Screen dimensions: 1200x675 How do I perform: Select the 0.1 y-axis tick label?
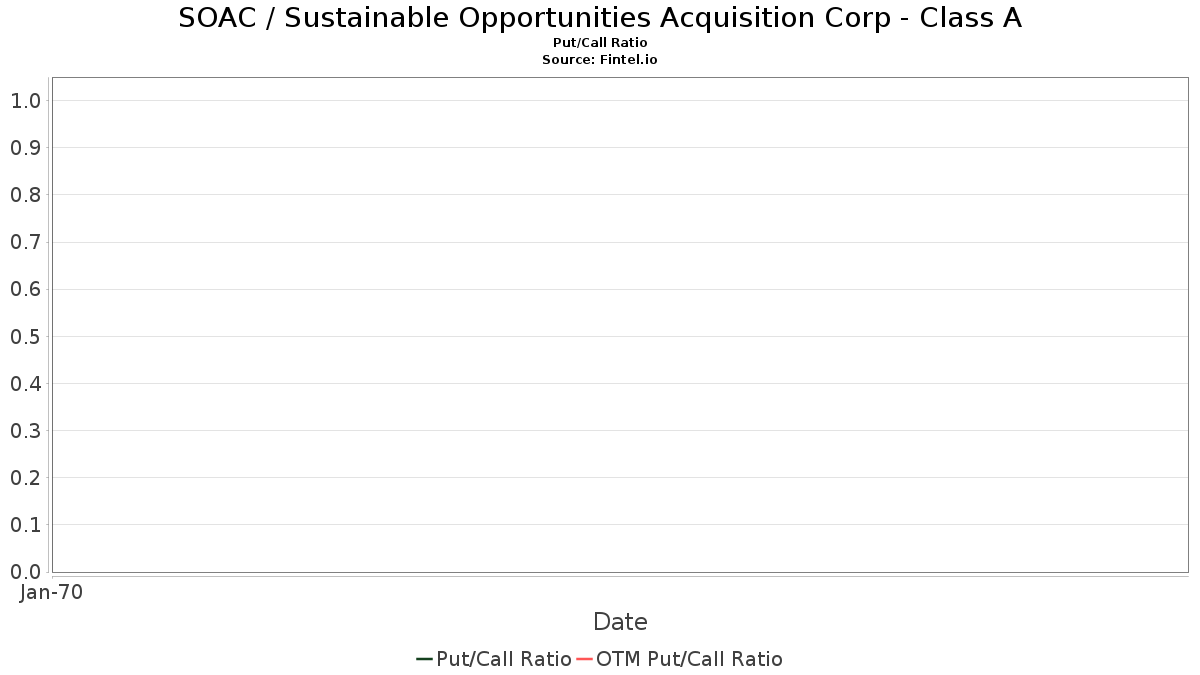(x=25, y=525)
